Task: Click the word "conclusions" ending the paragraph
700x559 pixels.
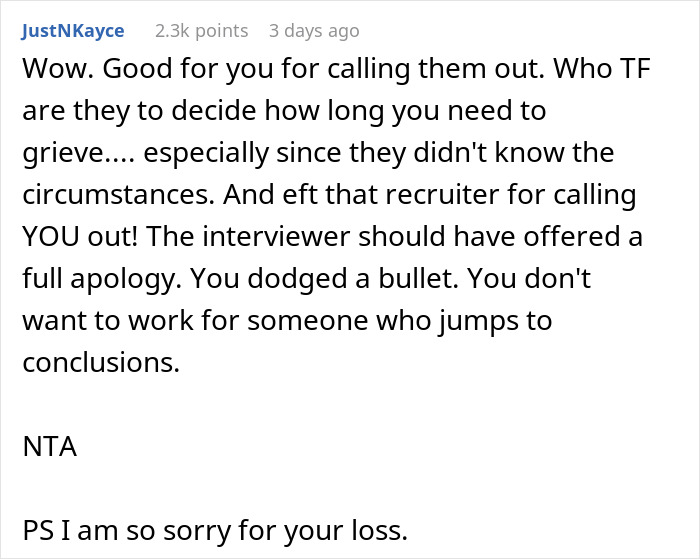Action: coord(99,363)
